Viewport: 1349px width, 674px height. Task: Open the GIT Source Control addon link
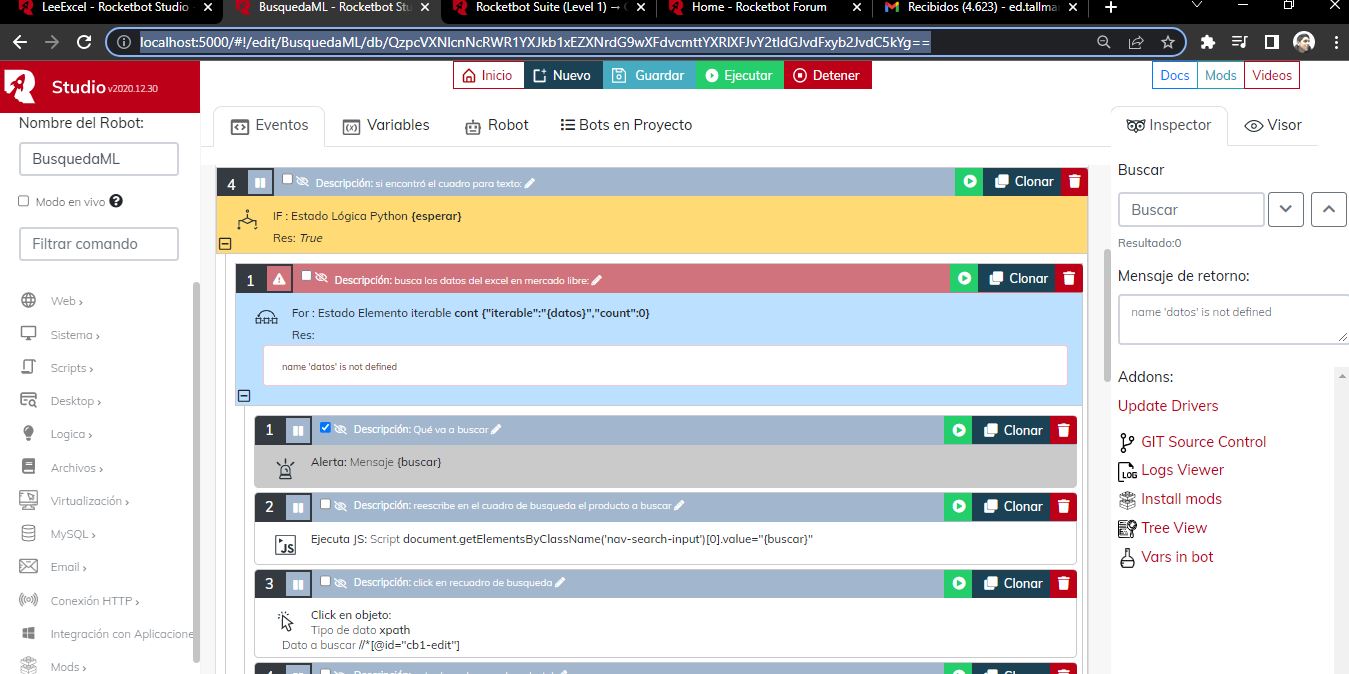[1203, 441]
